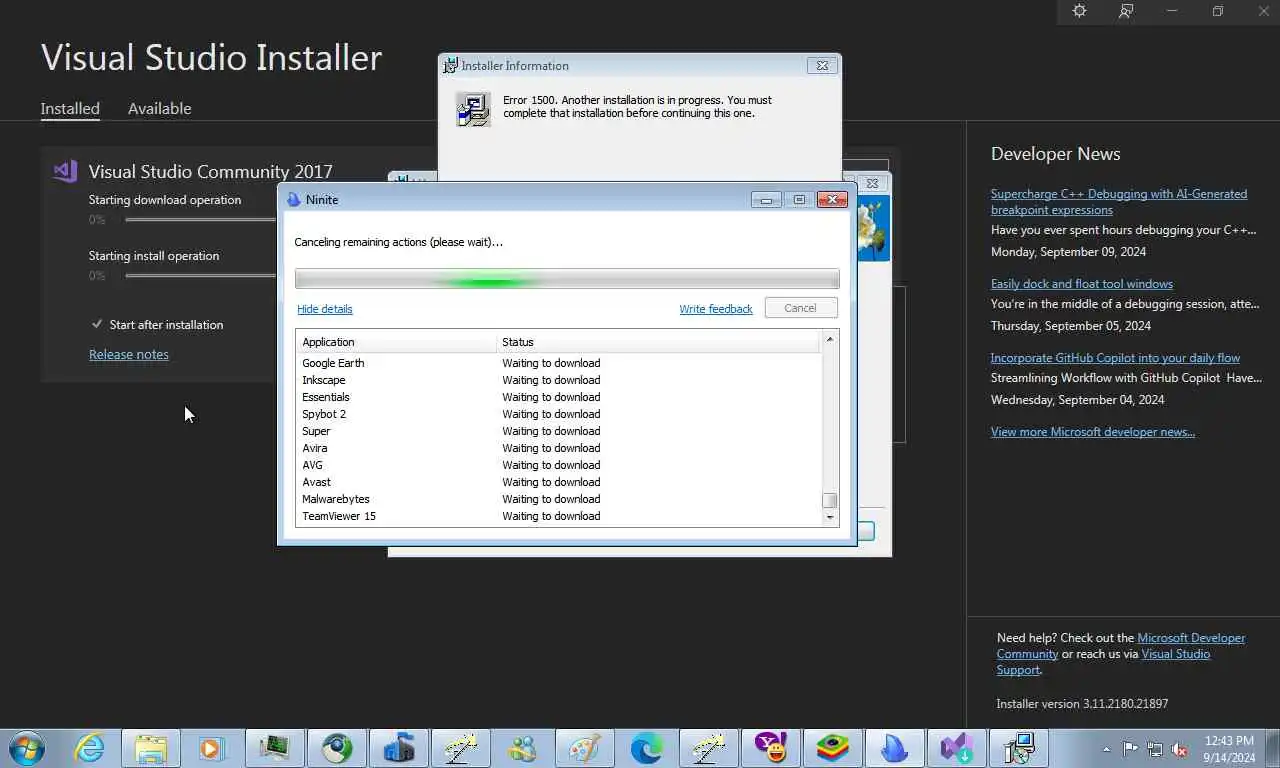Click the Ninite list scrollbar thumb
1280x768 pixels.
(829, 500)
